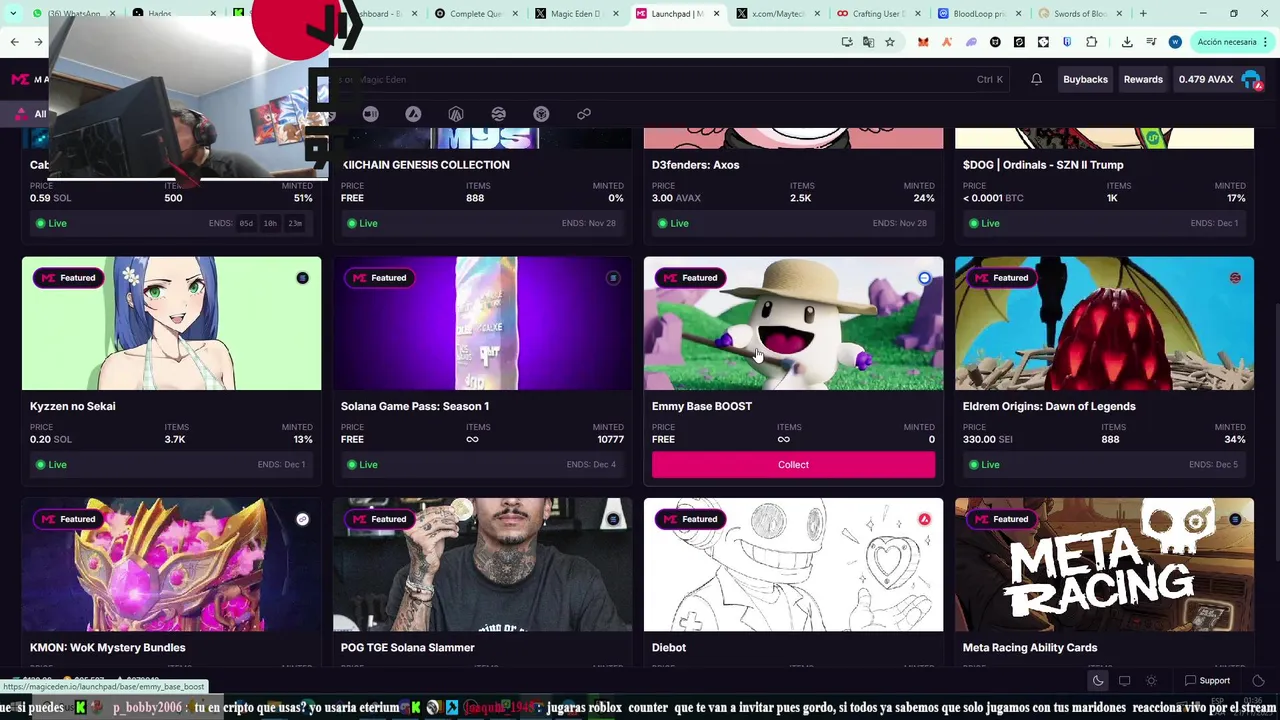
Task: Open the 0.479 AVAX wallet balance
Action: 1205,79
